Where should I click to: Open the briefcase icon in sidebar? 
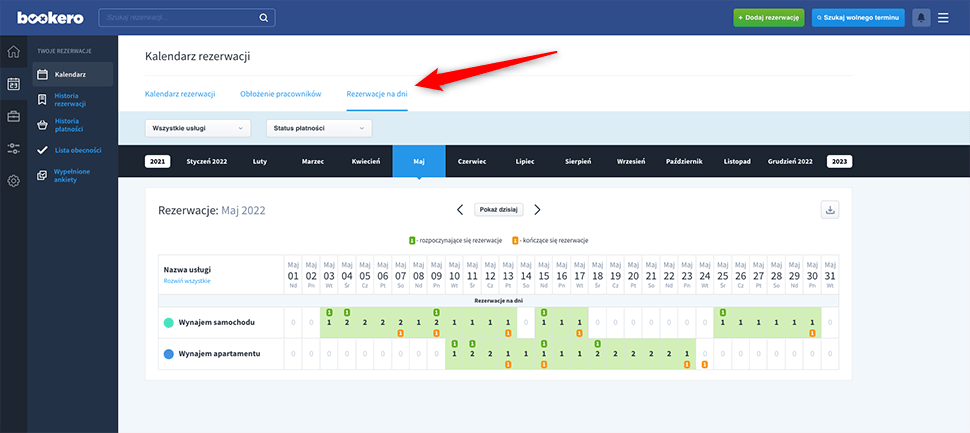(14, 116)
